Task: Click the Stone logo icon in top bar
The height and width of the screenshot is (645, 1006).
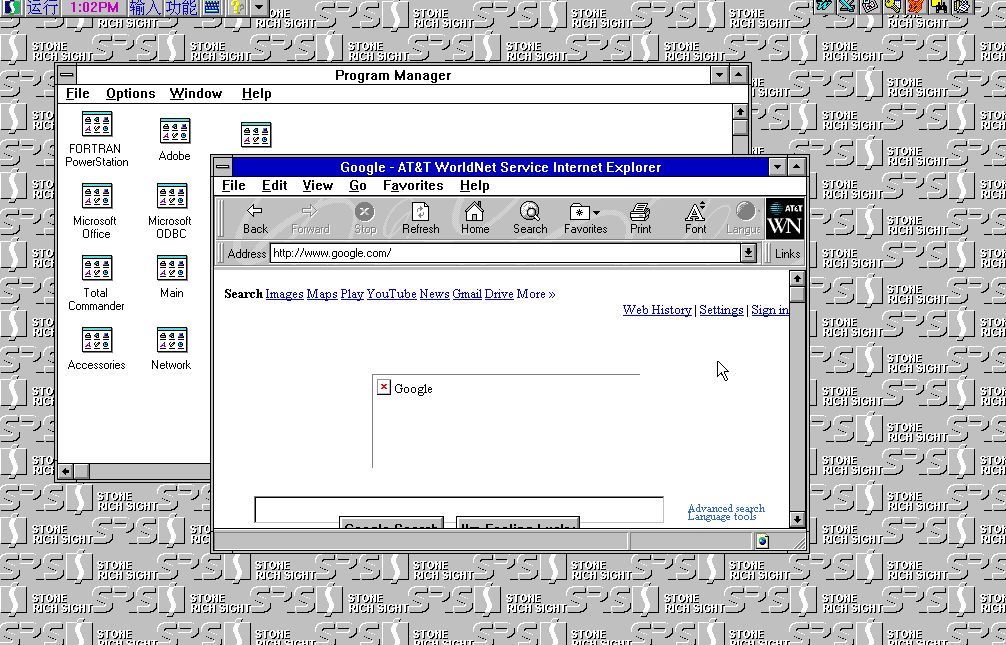Action: pos(12,8)
